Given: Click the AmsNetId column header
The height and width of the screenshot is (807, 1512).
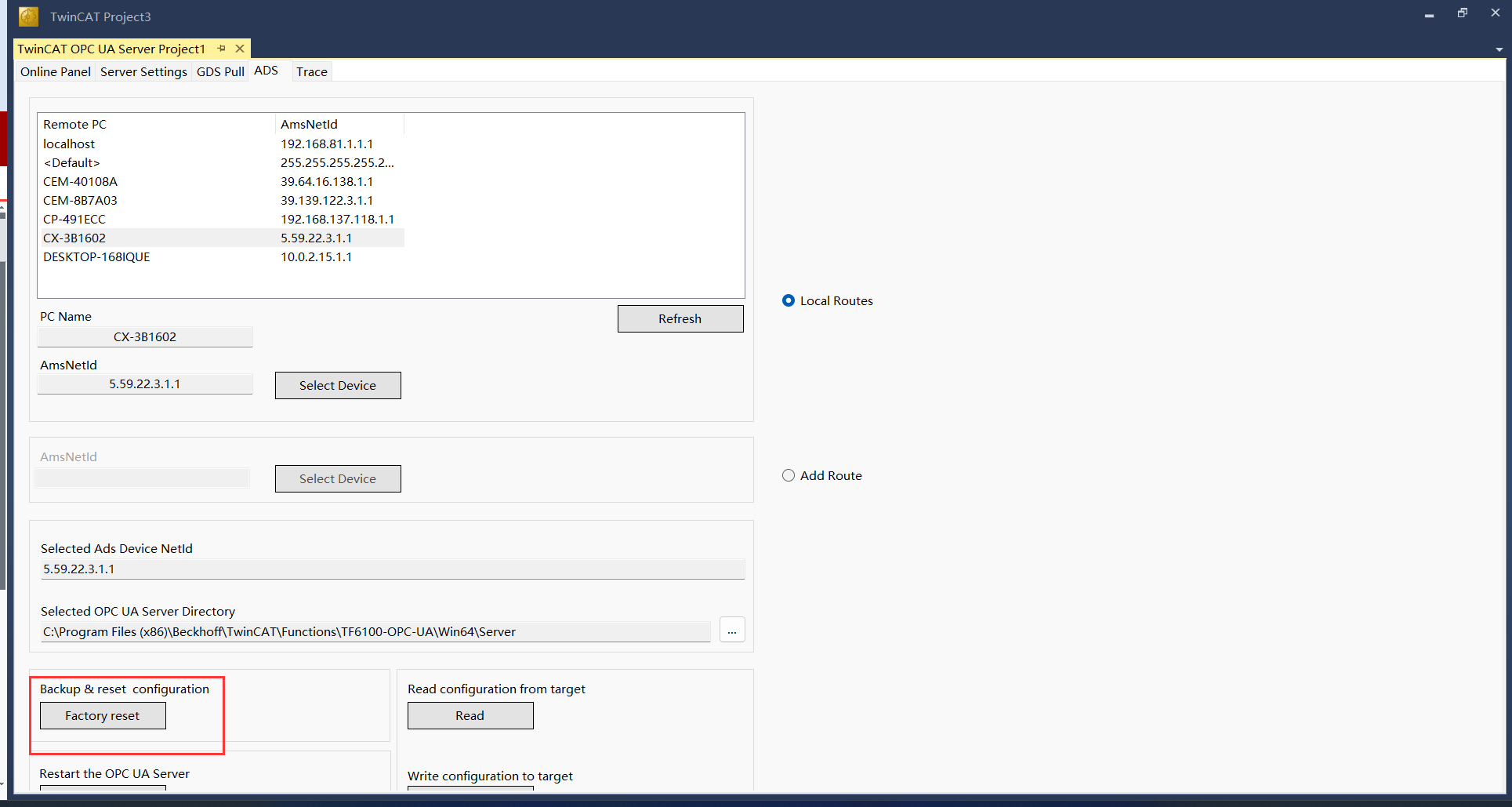Looking at the screenshot, I should coord(339,124).
